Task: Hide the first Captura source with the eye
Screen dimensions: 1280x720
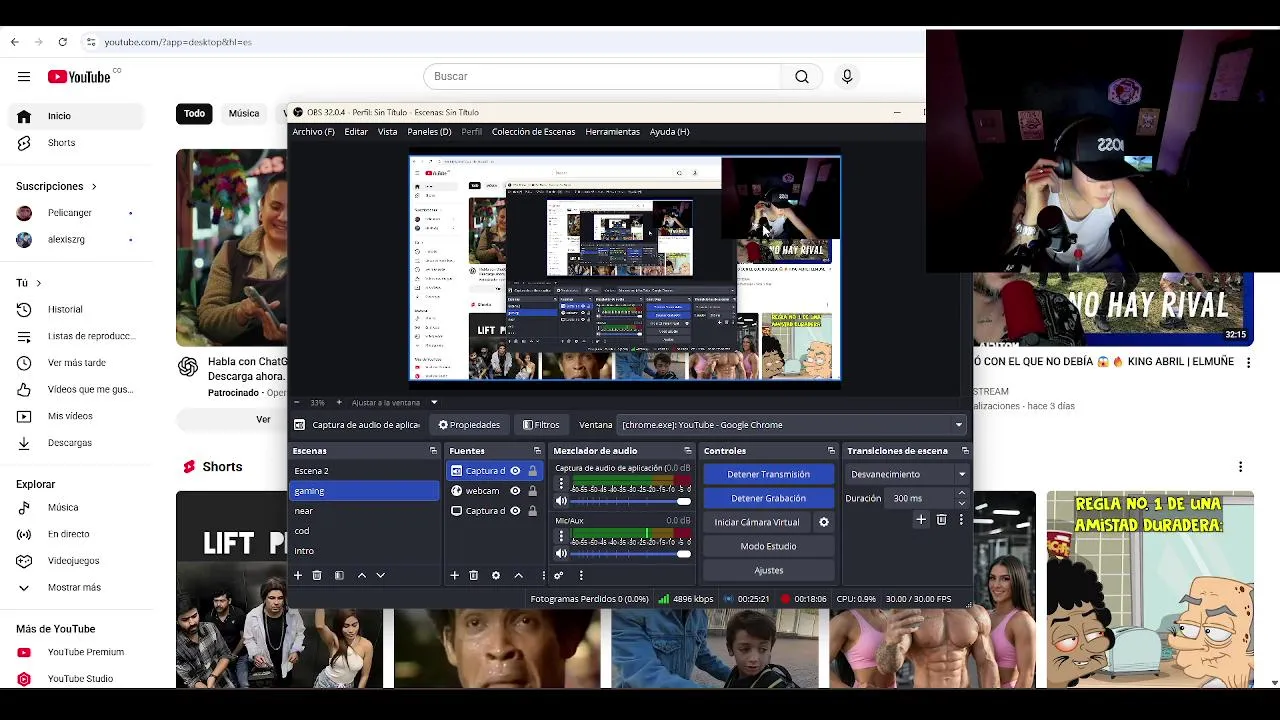Action: [515, 471]
